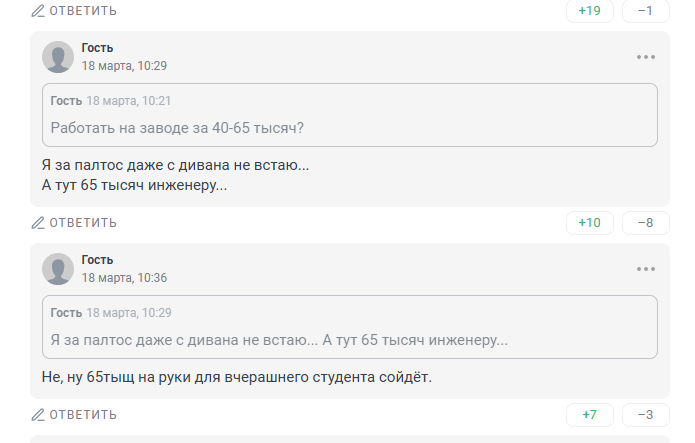Click pencil icon at top reply row
Viewport: 695px width, 443px height.
38,11
